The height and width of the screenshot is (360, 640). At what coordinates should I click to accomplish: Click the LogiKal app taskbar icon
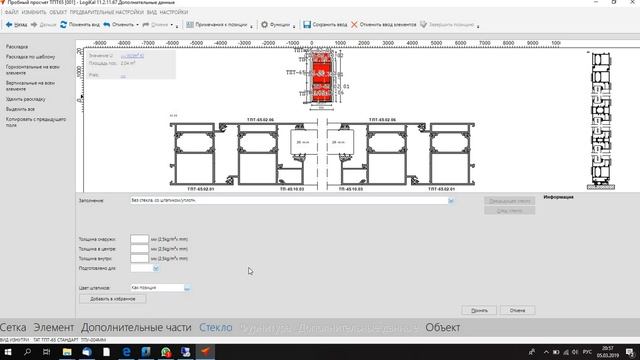(205, 352)
